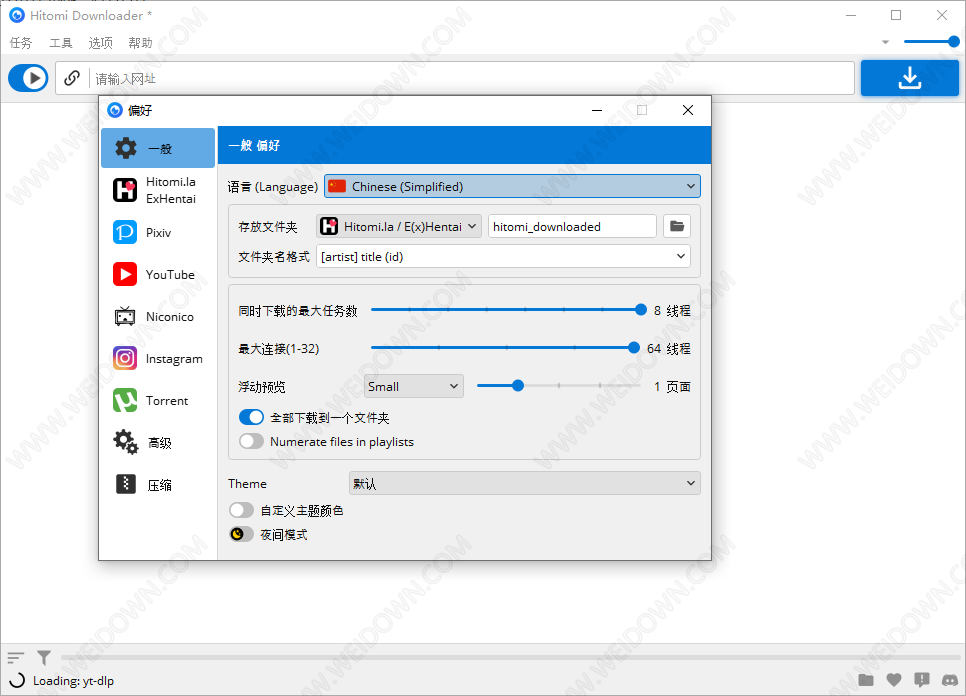Click the 8 线程 value label
This screenshot has height=696, width=966.
click(672, 310)
